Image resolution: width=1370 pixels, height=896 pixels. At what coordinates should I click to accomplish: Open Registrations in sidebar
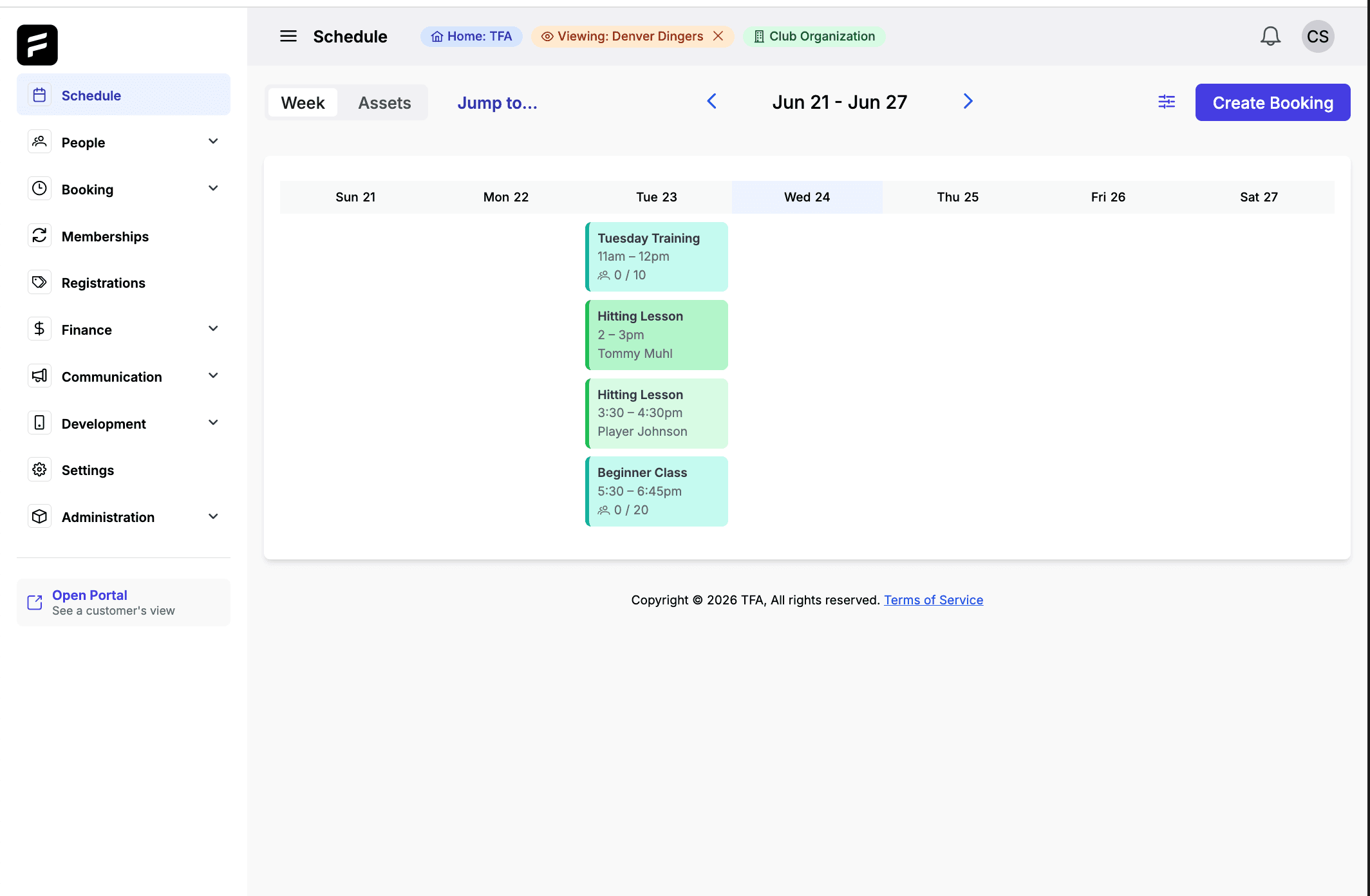124,283
